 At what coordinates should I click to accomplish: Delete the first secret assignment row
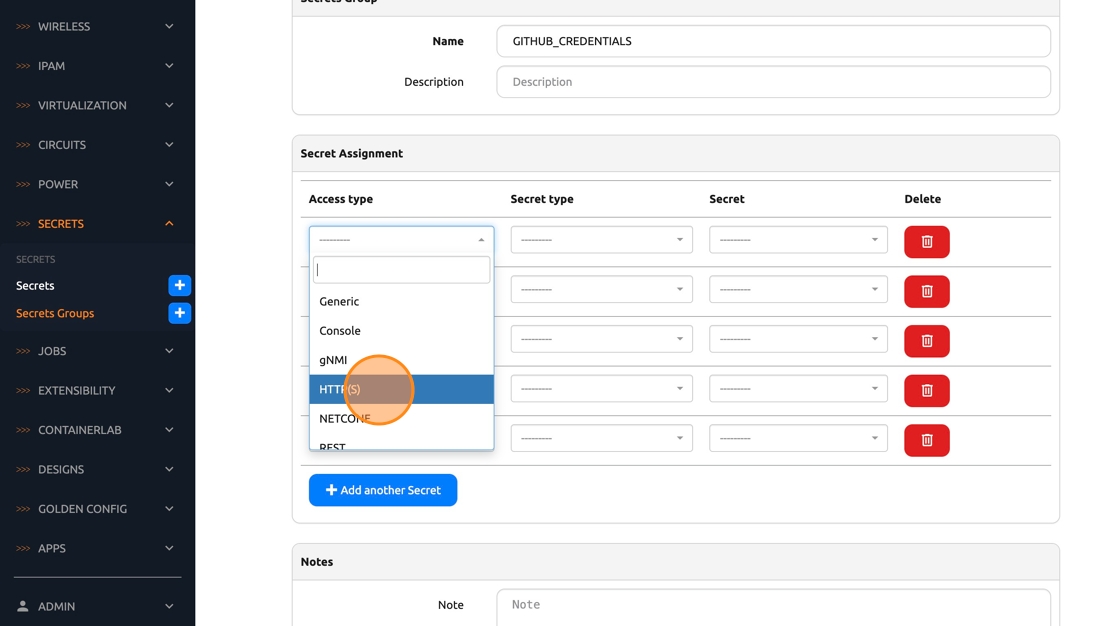pos(926,242)
